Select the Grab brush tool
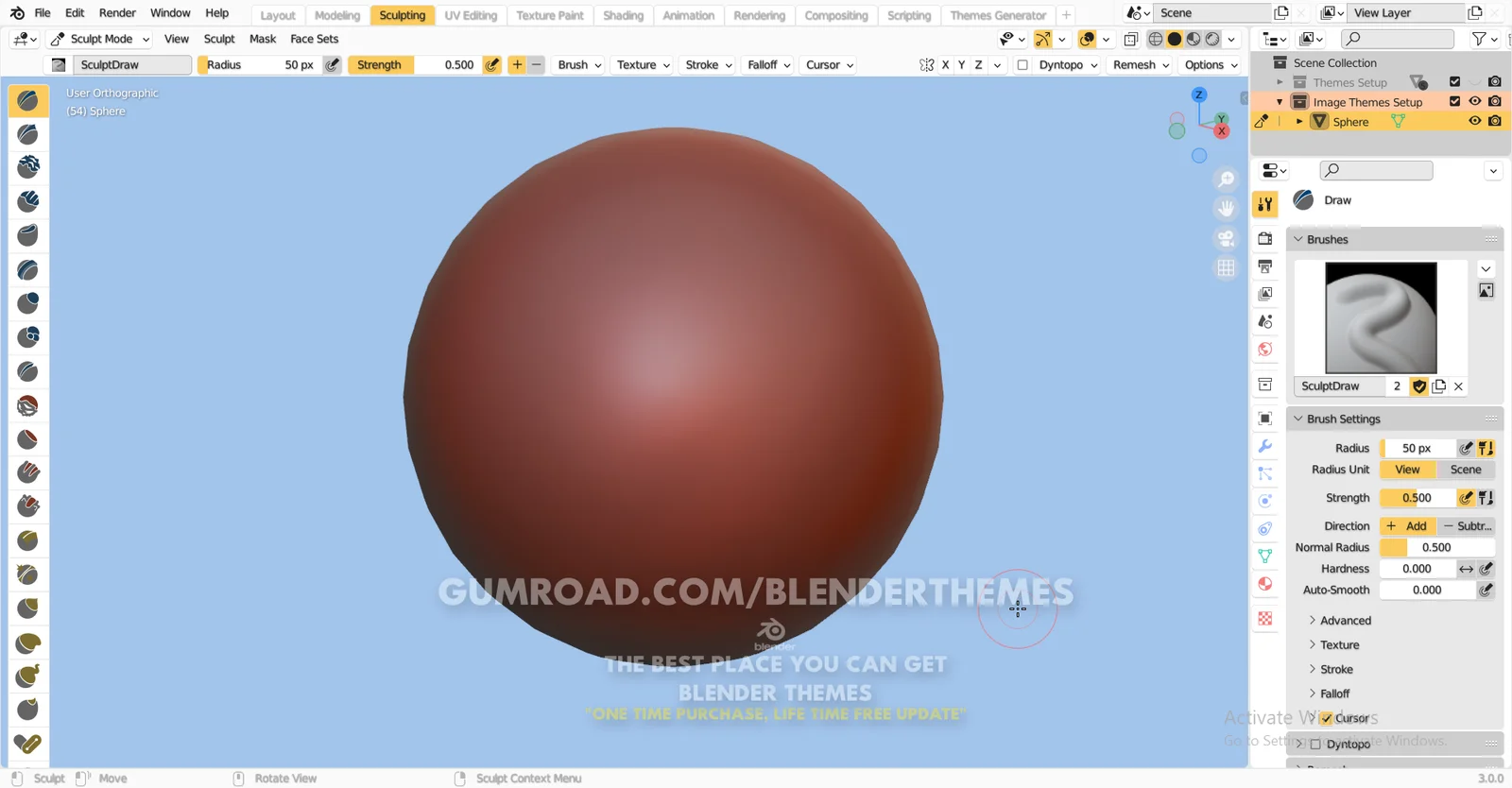The height and width of the screenshot is (788, 1512). [x=28, y=608]
